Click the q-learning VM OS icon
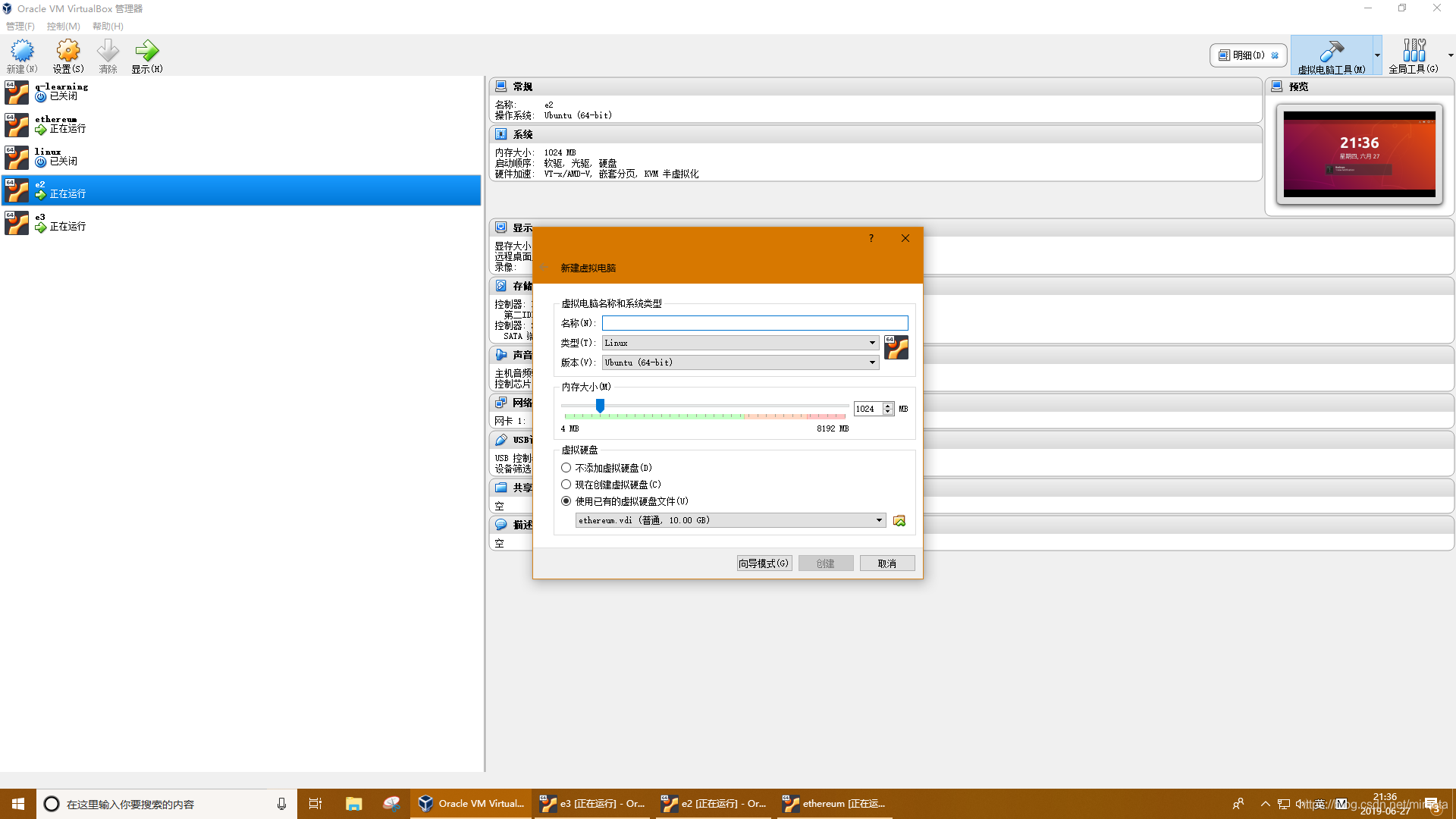The image size is (1456, 819). [x=17, y=93]
